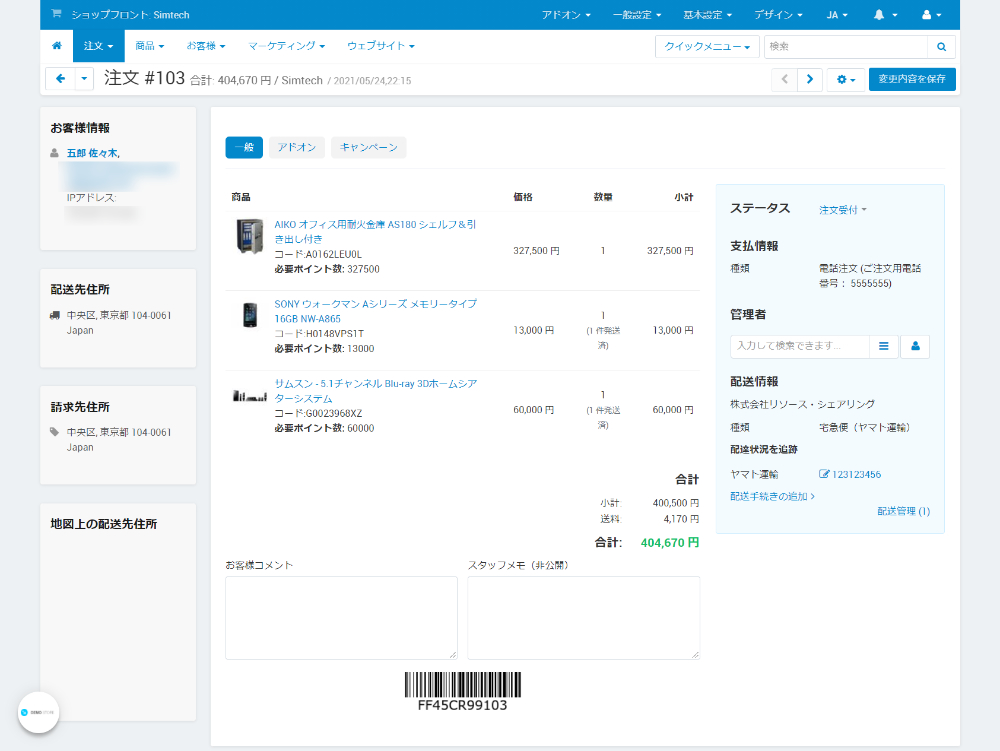This screenshot has height=751, width=1000.
Task: Open the AIKO オフィス用耐火金庫 product link
Action: (x=375, y=231)
